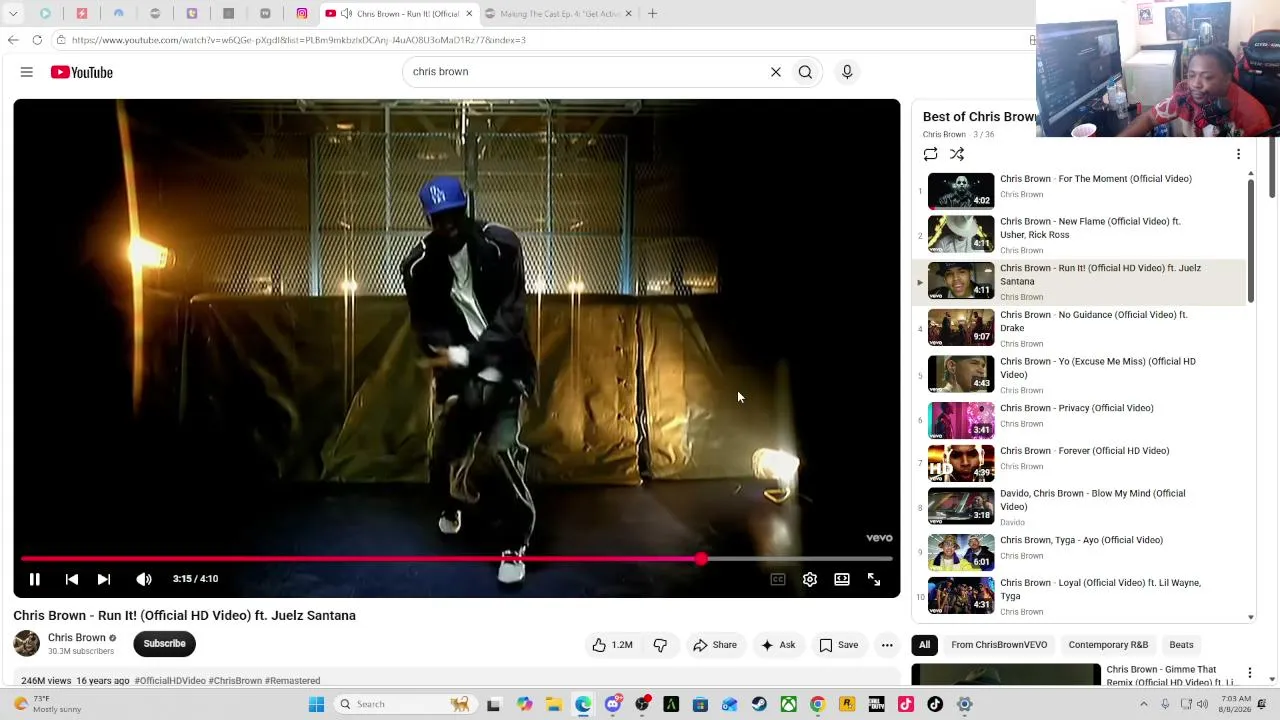Share the video
Screen dimensions: 1280x720
pos(715,645)
